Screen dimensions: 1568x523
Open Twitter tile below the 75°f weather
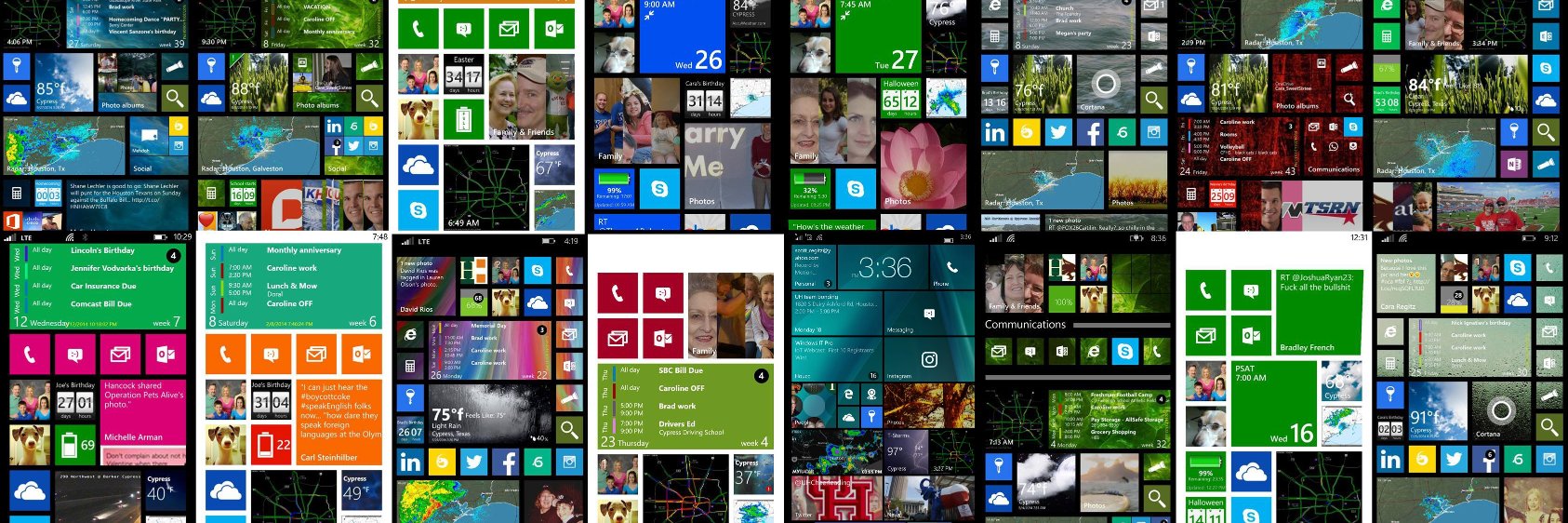tap(474, 462)
